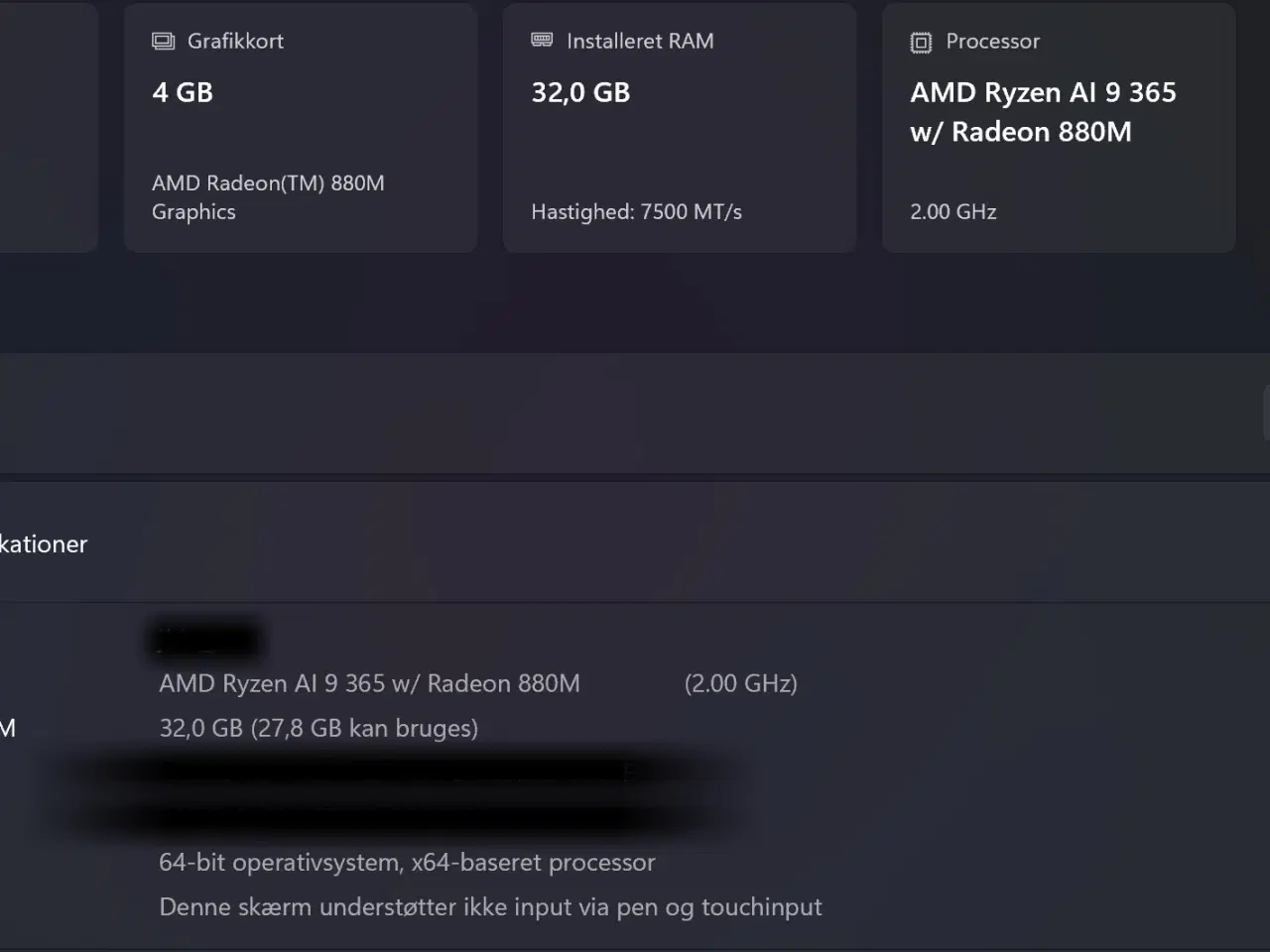Select the 32,0 GB RAM value

click(x=580, y=92)
